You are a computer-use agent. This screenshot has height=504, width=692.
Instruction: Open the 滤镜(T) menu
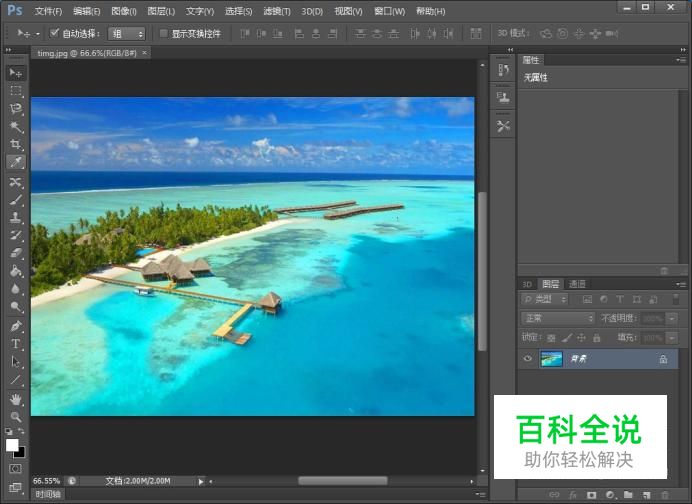[x=277, y=11]
